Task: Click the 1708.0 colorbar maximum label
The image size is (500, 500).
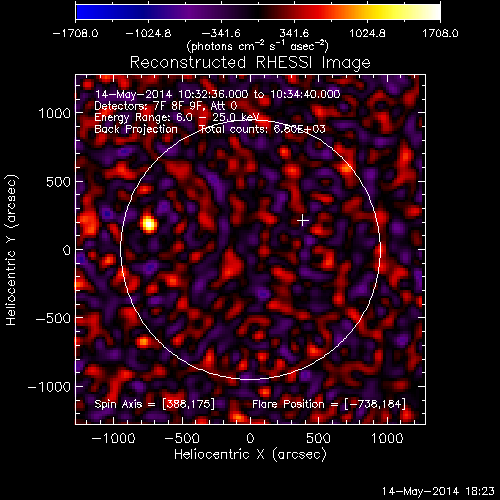Action: (x=440, y=33)
